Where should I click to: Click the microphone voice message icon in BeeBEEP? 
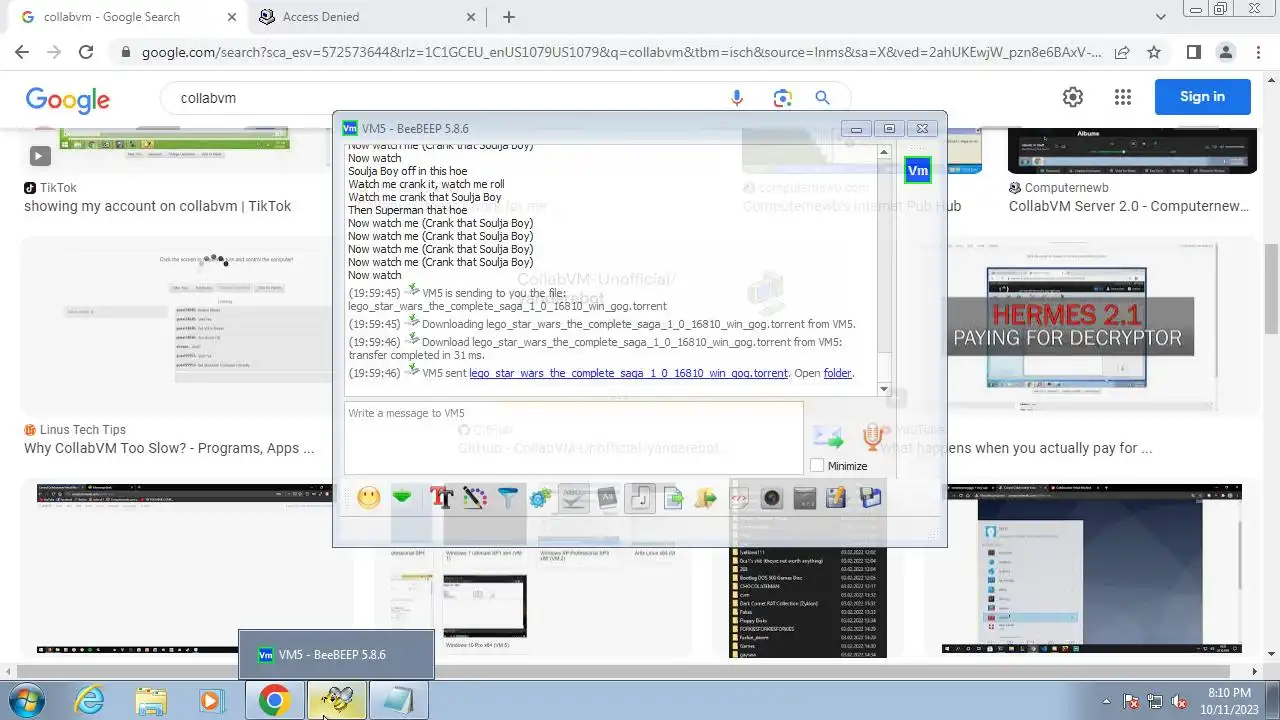(872, 436)
